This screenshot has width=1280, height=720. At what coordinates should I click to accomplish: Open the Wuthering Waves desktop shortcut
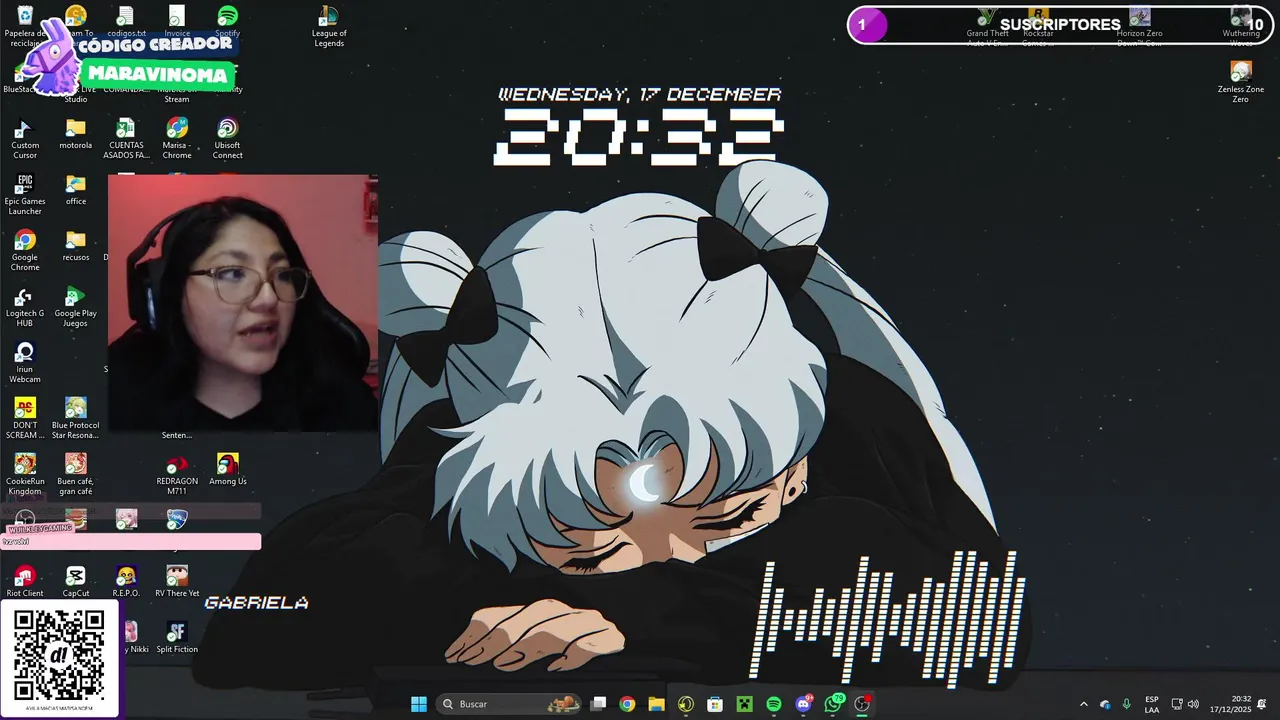click(1241, 26)
